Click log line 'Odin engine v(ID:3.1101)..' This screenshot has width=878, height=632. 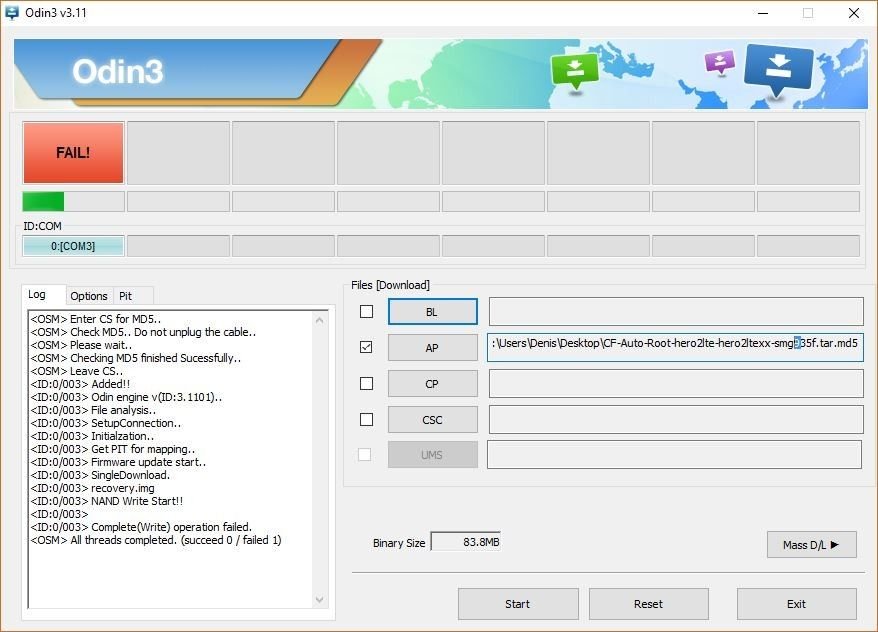126,397
